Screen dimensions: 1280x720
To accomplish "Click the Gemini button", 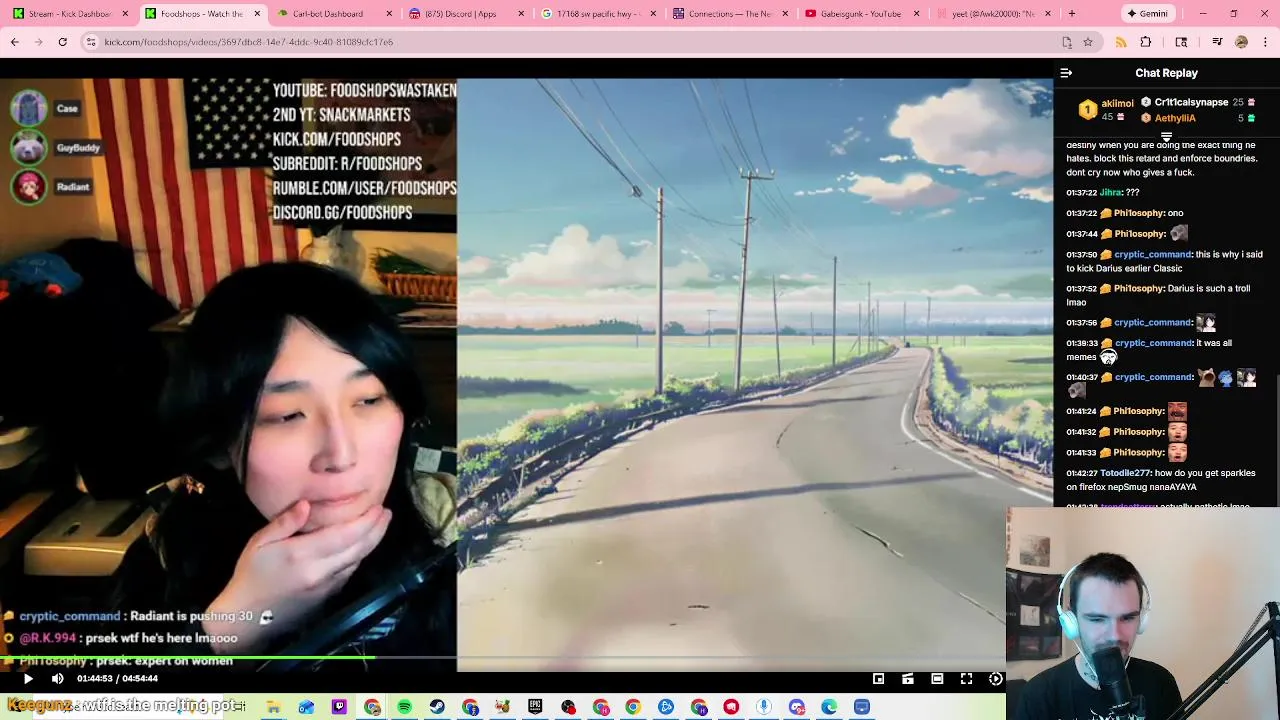I will coord(1146,14).
